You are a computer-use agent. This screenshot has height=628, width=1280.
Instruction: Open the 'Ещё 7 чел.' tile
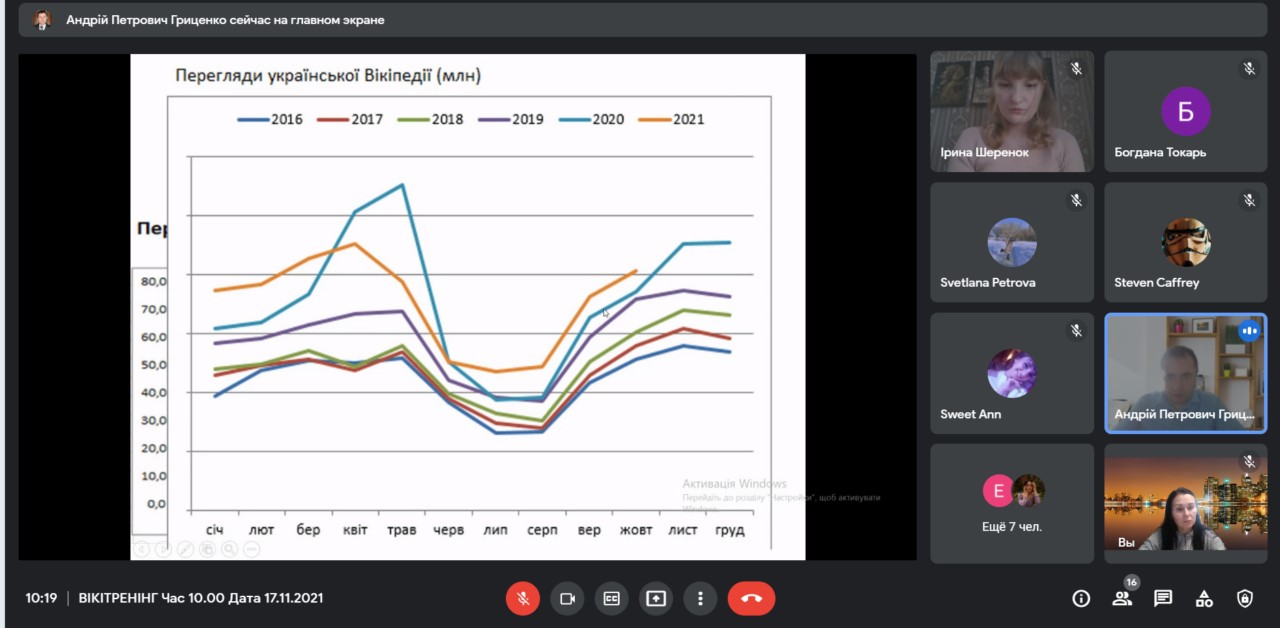(x=1012, y=504)
